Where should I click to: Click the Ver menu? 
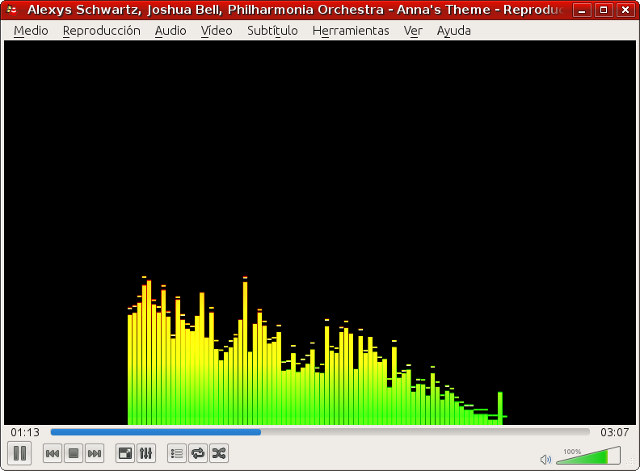(413, 30)
